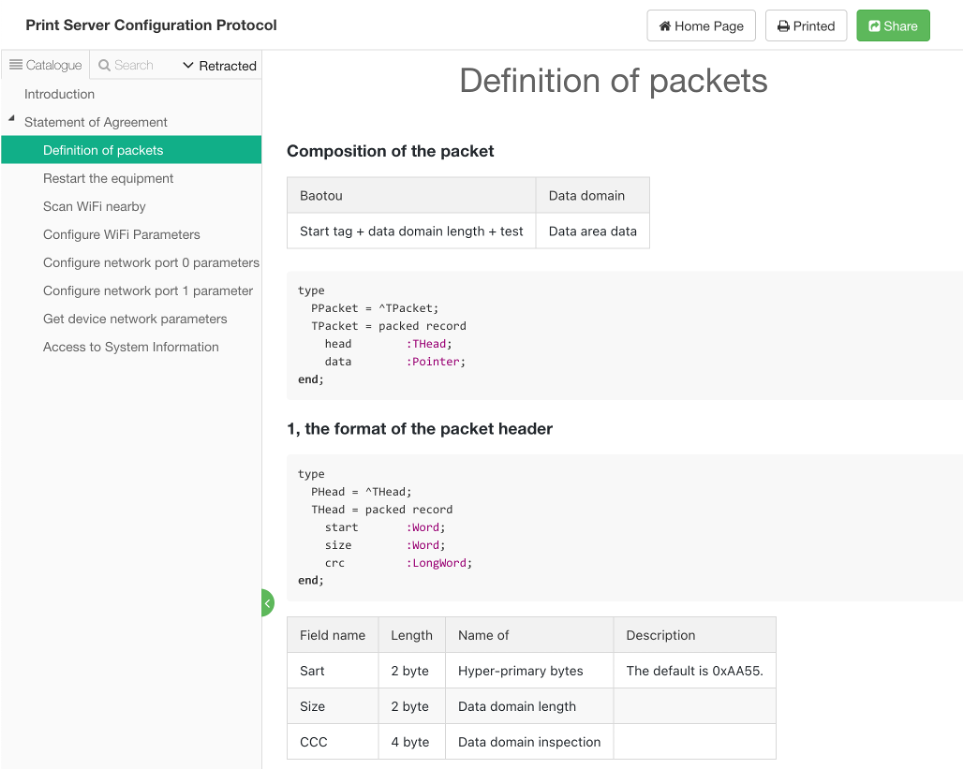Screen dimensions: 964x769
Task: Open the Home Page
Action: [701, 25]
